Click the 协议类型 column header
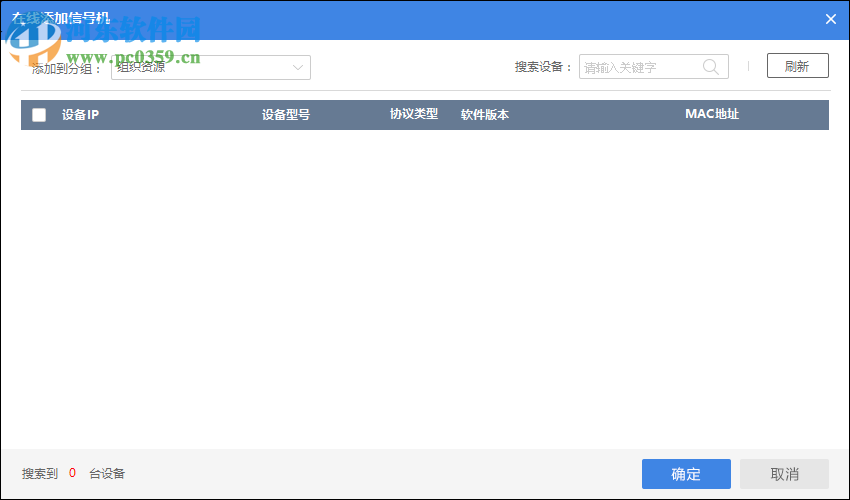This screenshot has height=500, width=850. (x=414, y=114)
